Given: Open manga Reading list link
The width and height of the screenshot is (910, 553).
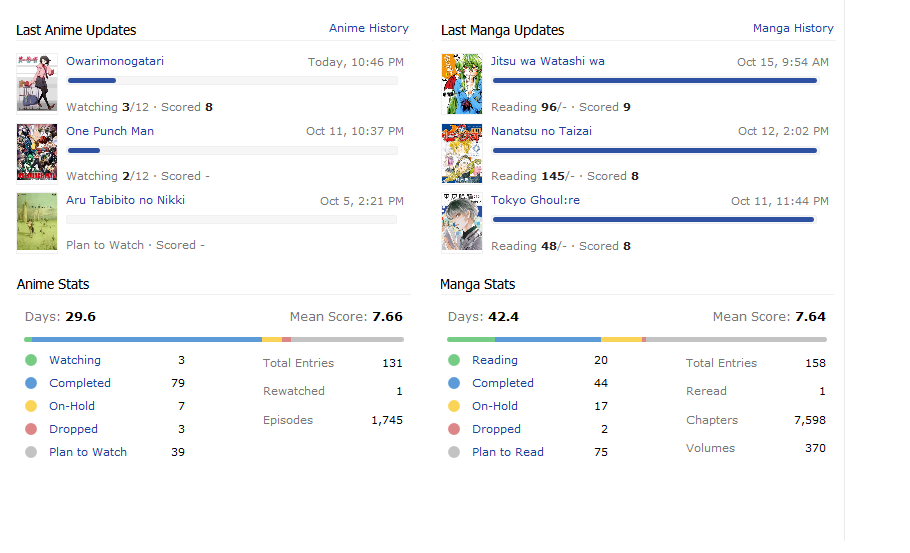Looking at the screenshot, I should coord(495,360).
